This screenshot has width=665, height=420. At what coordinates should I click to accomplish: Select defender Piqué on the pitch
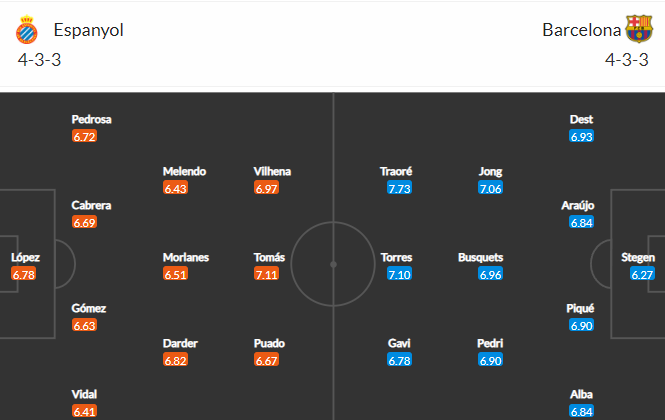tap(580, 308)
